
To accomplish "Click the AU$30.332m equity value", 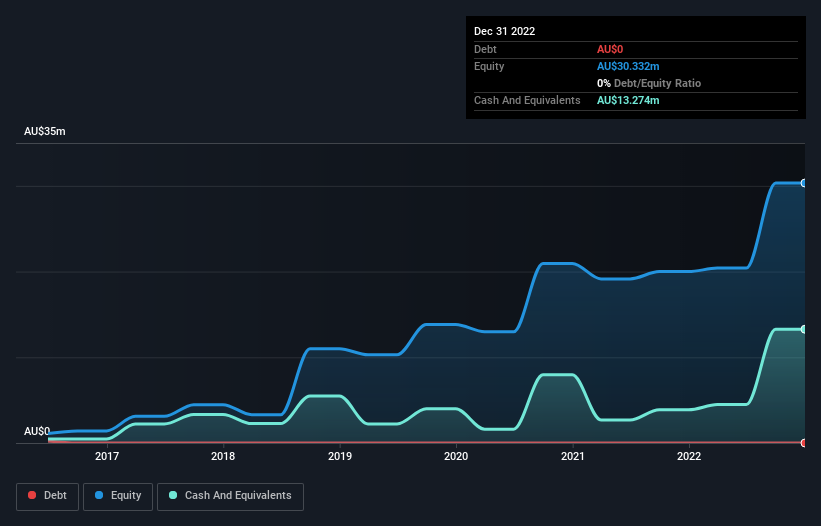I will [628, 66].
